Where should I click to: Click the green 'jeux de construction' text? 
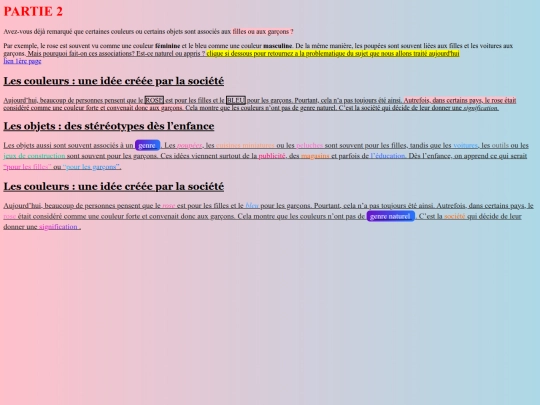pyautogui.click(x=34, y=156)
